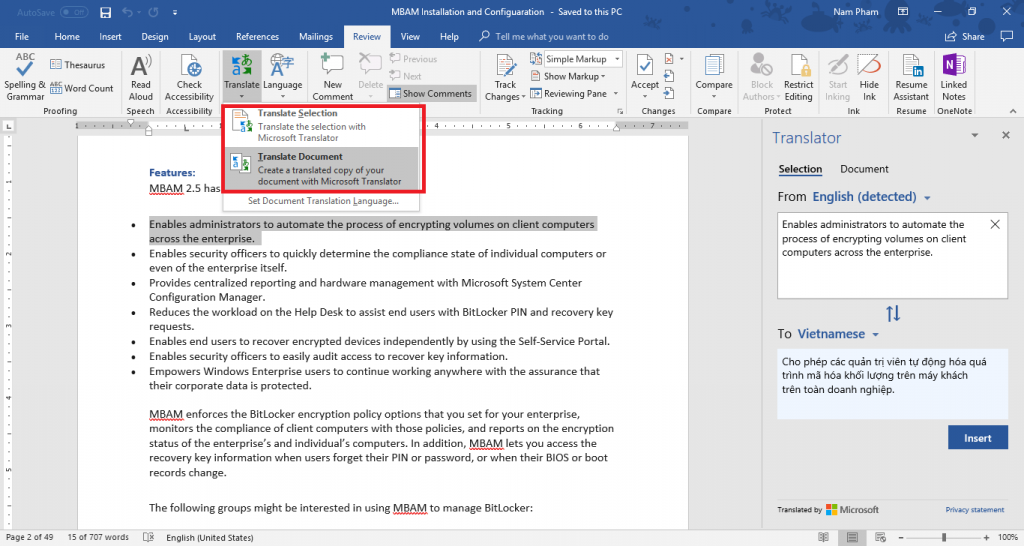Click page 2 of 49 indicator
The image size is (1024, 546).
[29, 538]
